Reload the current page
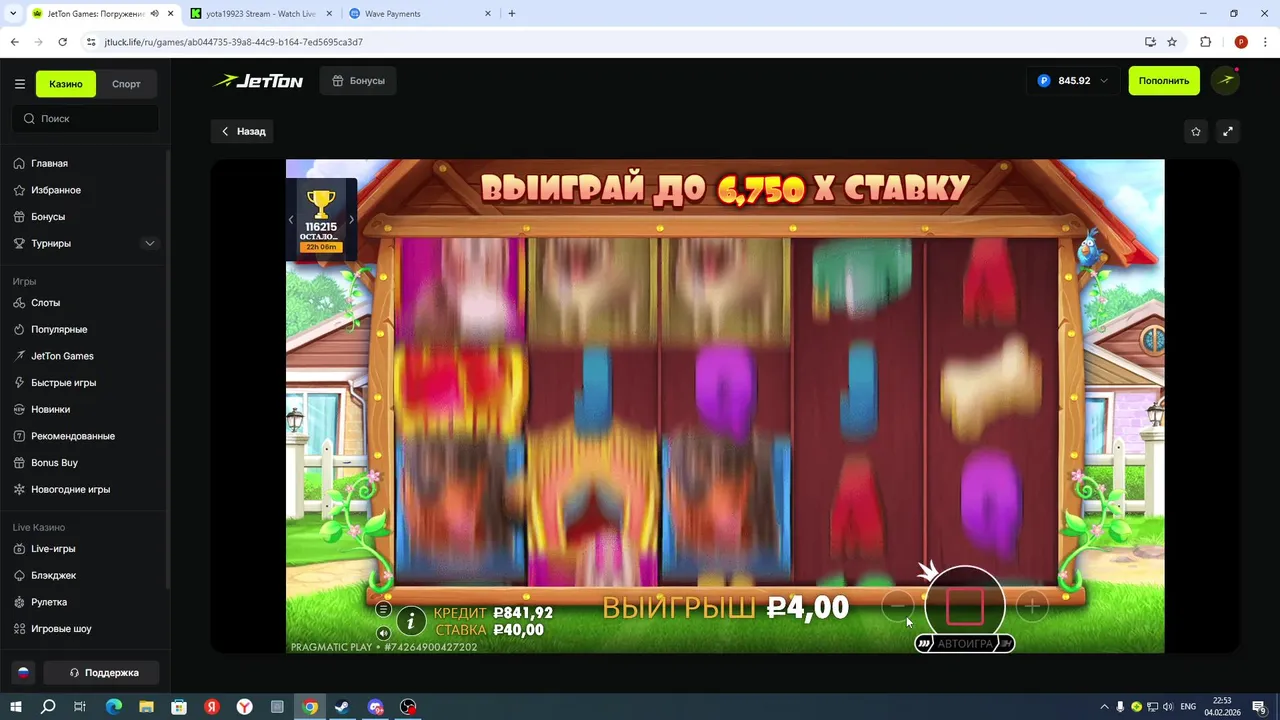Image resolution: width=1280 pixels, height=720 pixels. (62, 42)
